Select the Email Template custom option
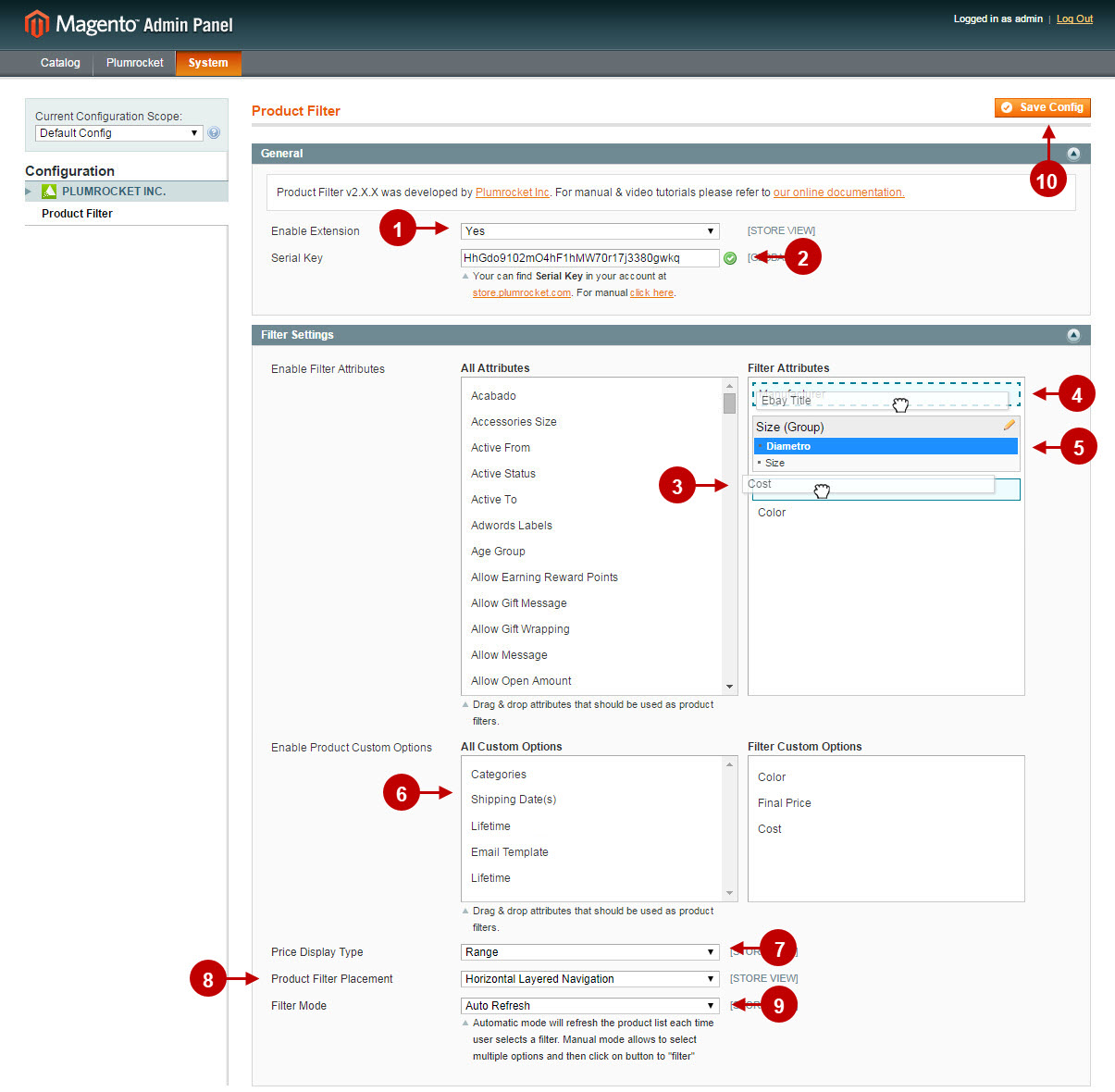 (x=510, y=852)
